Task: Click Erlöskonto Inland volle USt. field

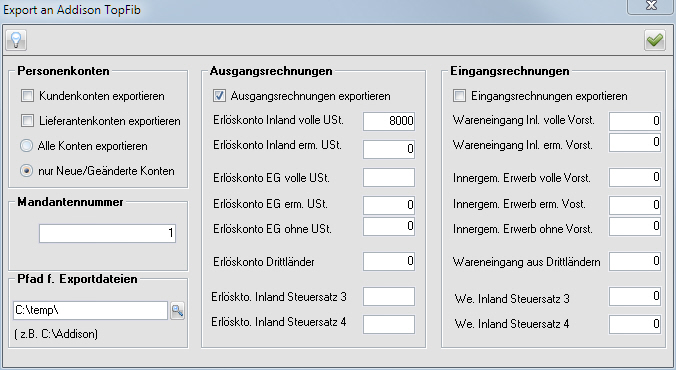Action: pyautogui.click(x=389, y=121)
